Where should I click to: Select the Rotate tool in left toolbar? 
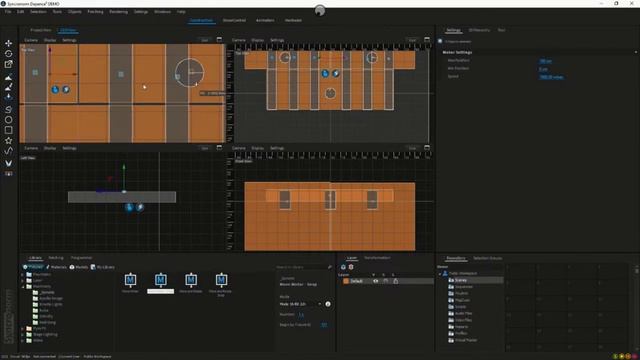tap(8, 53)
